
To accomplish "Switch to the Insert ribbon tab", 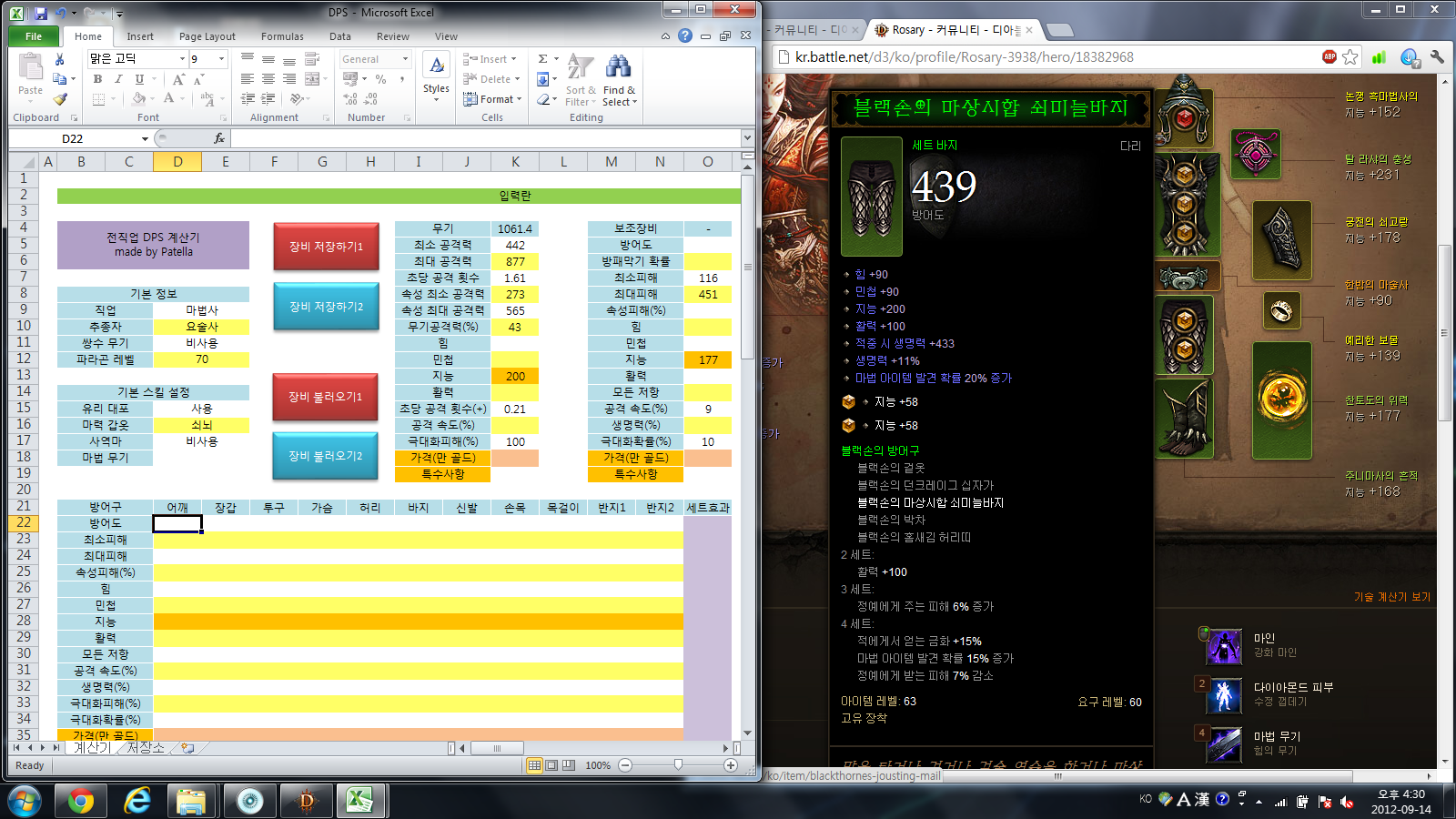I will click(x=140, y=36).
